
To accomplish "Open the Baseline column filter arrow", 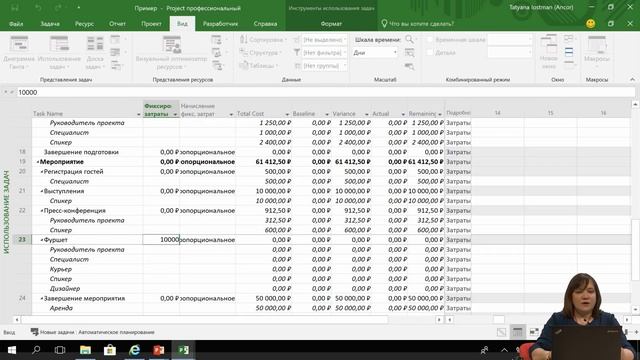I will pos(327,114).
